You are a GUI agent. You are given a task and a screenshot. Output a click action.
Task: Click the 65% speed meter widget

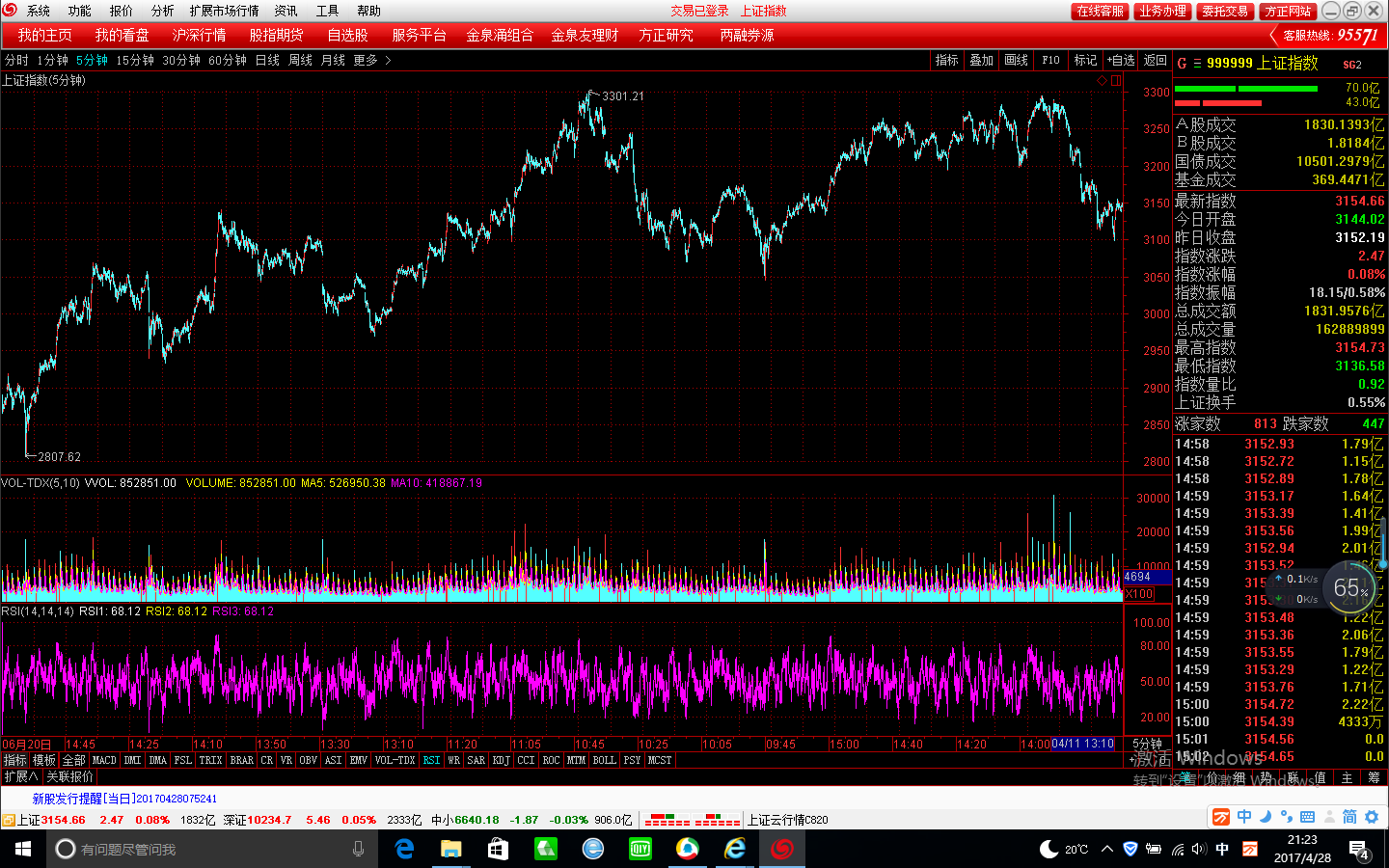pyautogui.click(x=1351, y=588)
